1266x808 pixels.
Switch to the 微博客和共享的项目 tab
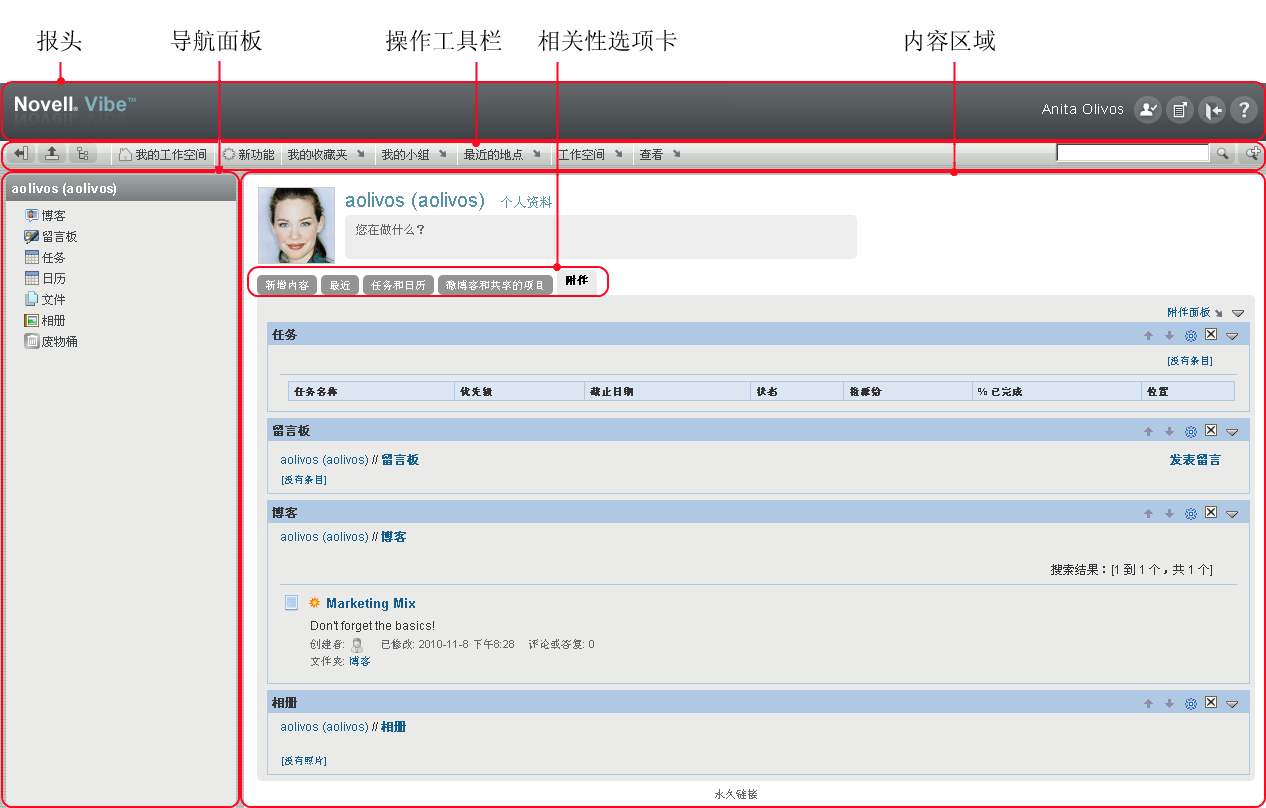496,285
